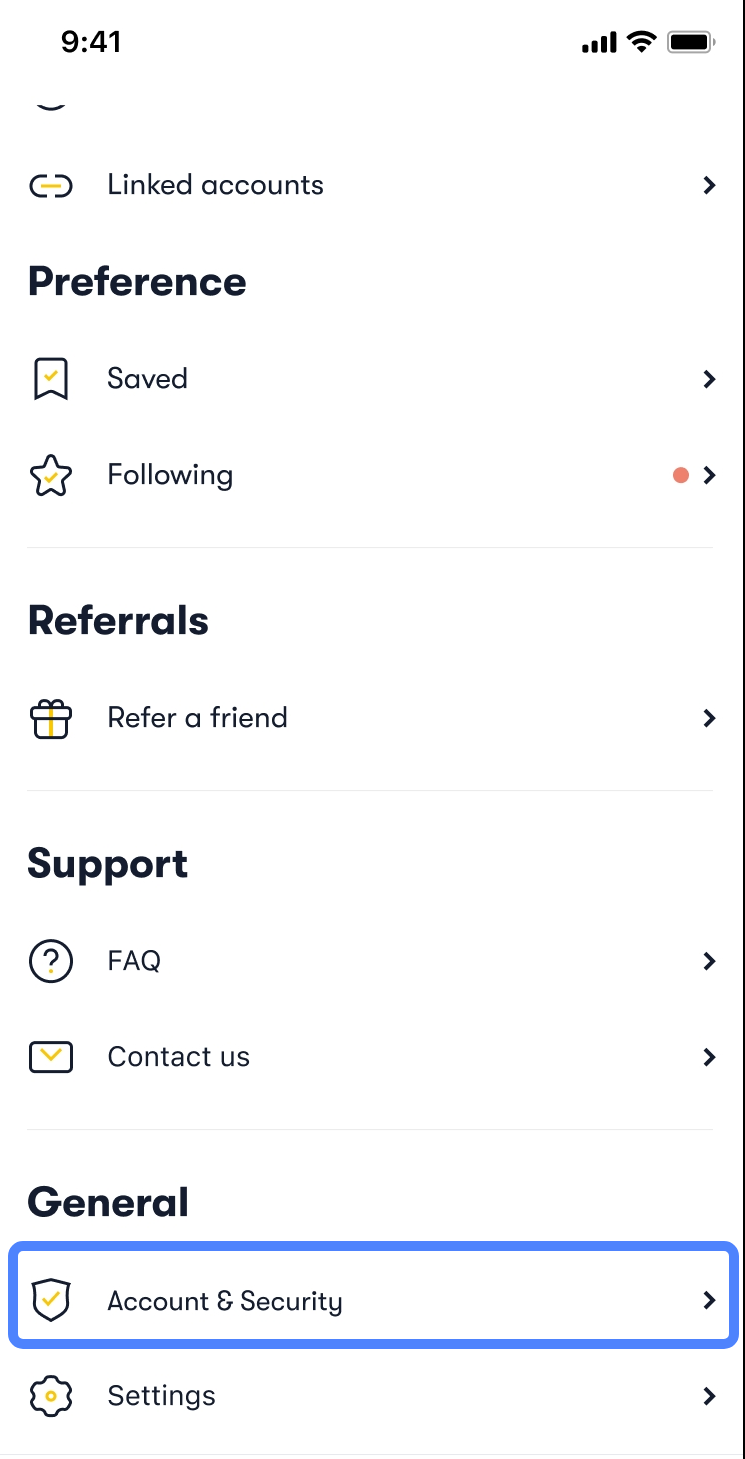Screen dimensions: 745x1459
Task: Click the chevron beside Contact us
Action: click(x=709, y=1057)
